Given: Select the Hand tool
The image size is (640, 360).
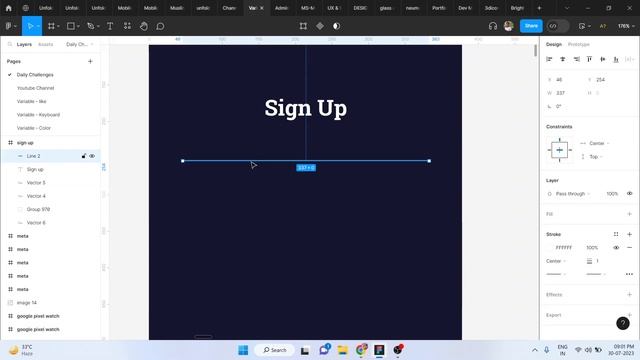Looking at the screenshot, I should tap(144, 26).
